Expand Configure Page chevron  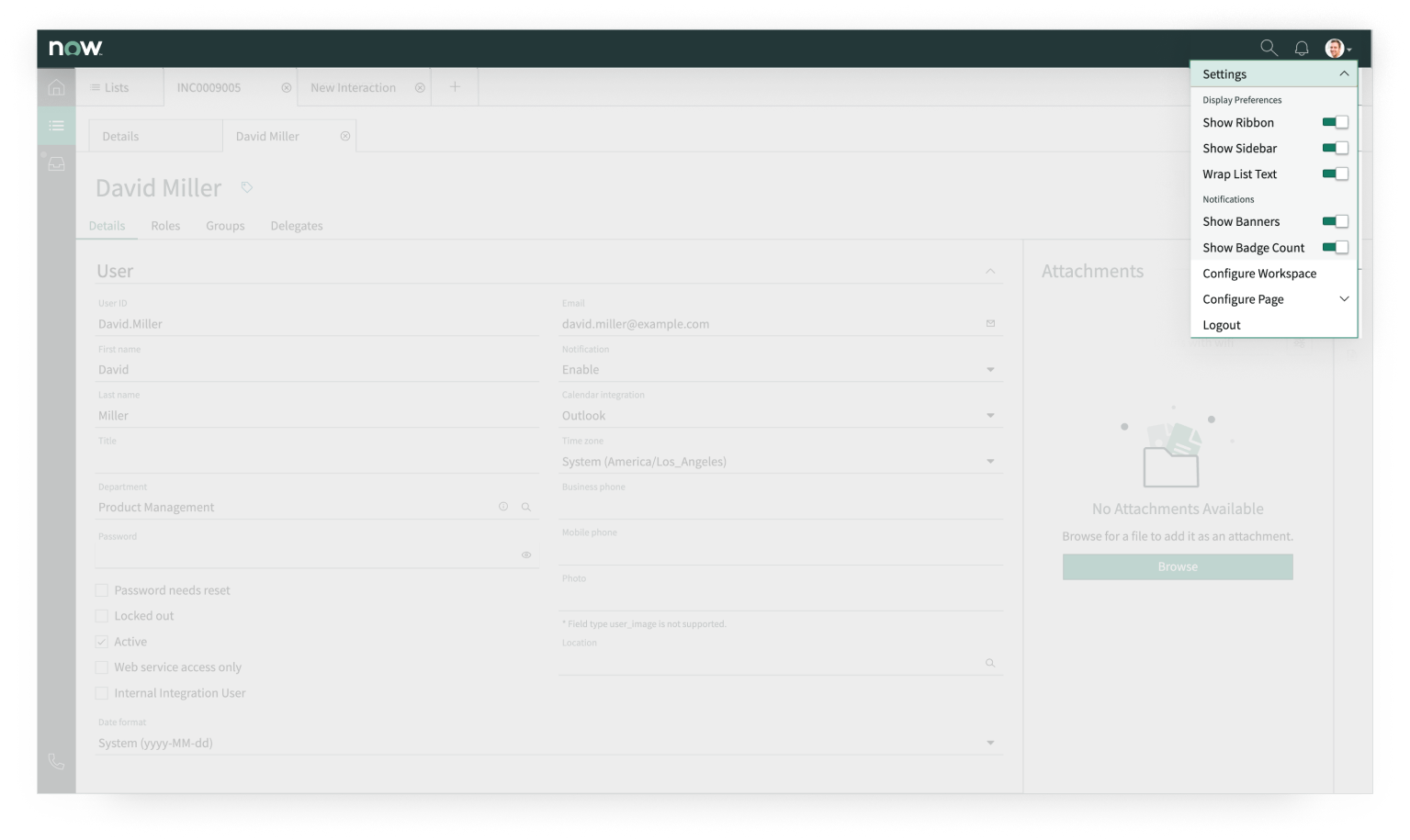(1344, 299)
